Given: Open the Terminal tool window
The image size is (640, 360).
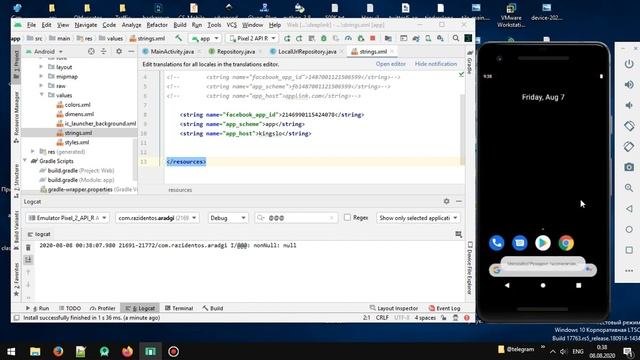Looking at the screenshot, I should [179, 308].
